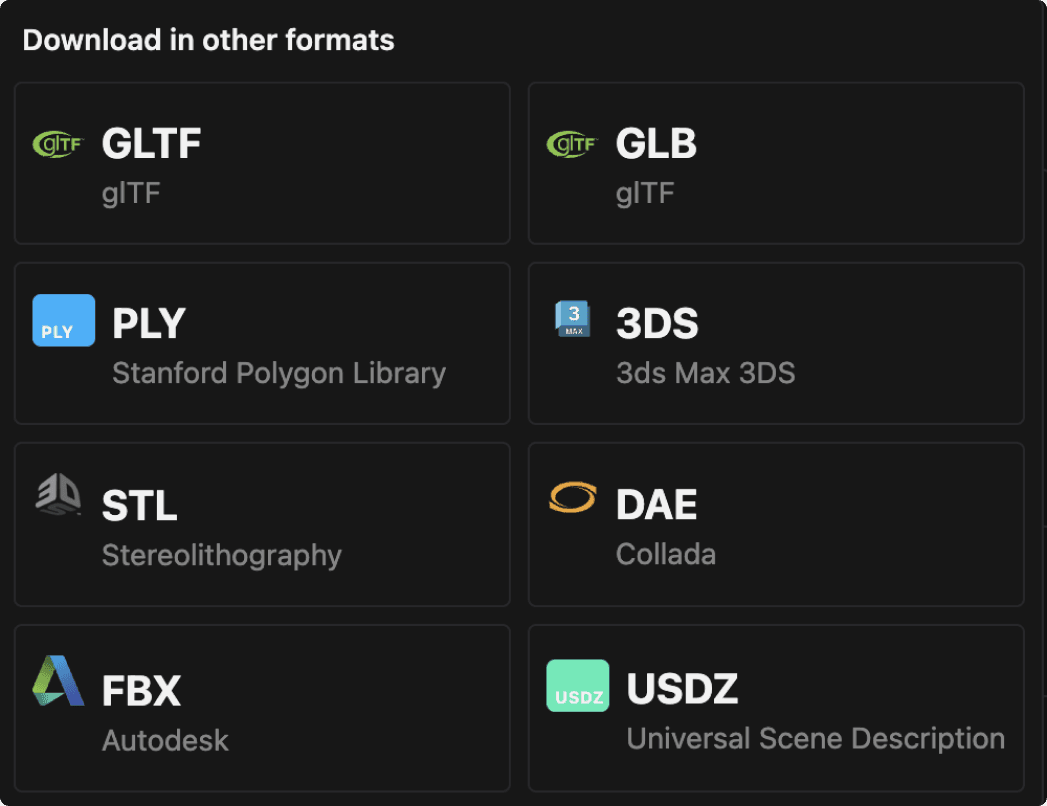Click the gray 3D cube STL icon
The width and height of the screenshot is (1047, 806).
[x=58, y=494]
